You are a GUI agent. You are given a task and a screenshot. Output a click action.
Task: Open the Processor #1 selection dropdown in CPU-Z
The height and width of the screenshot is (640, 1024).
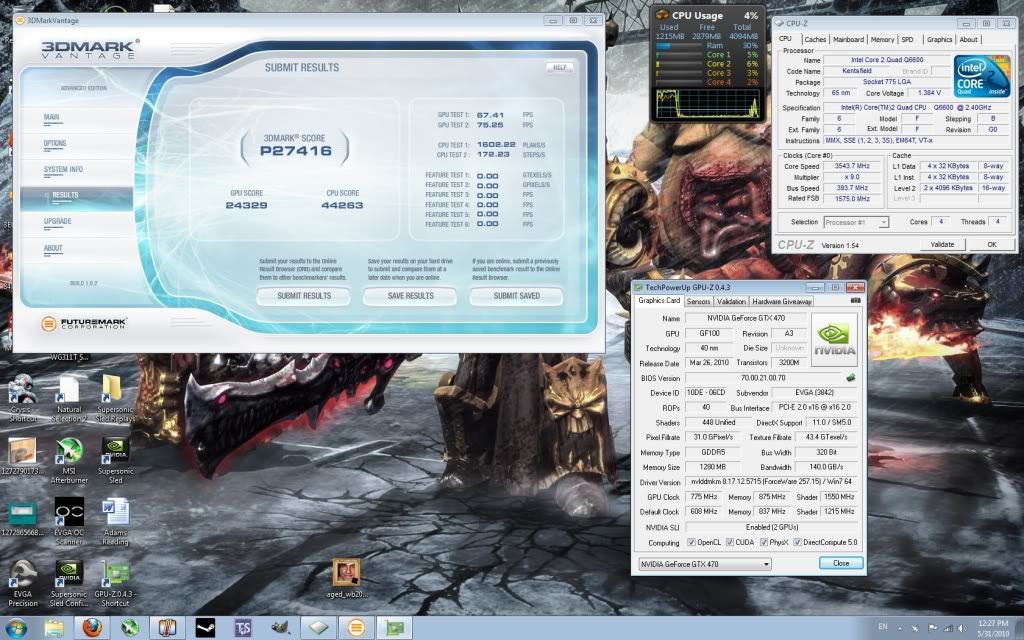856,222
